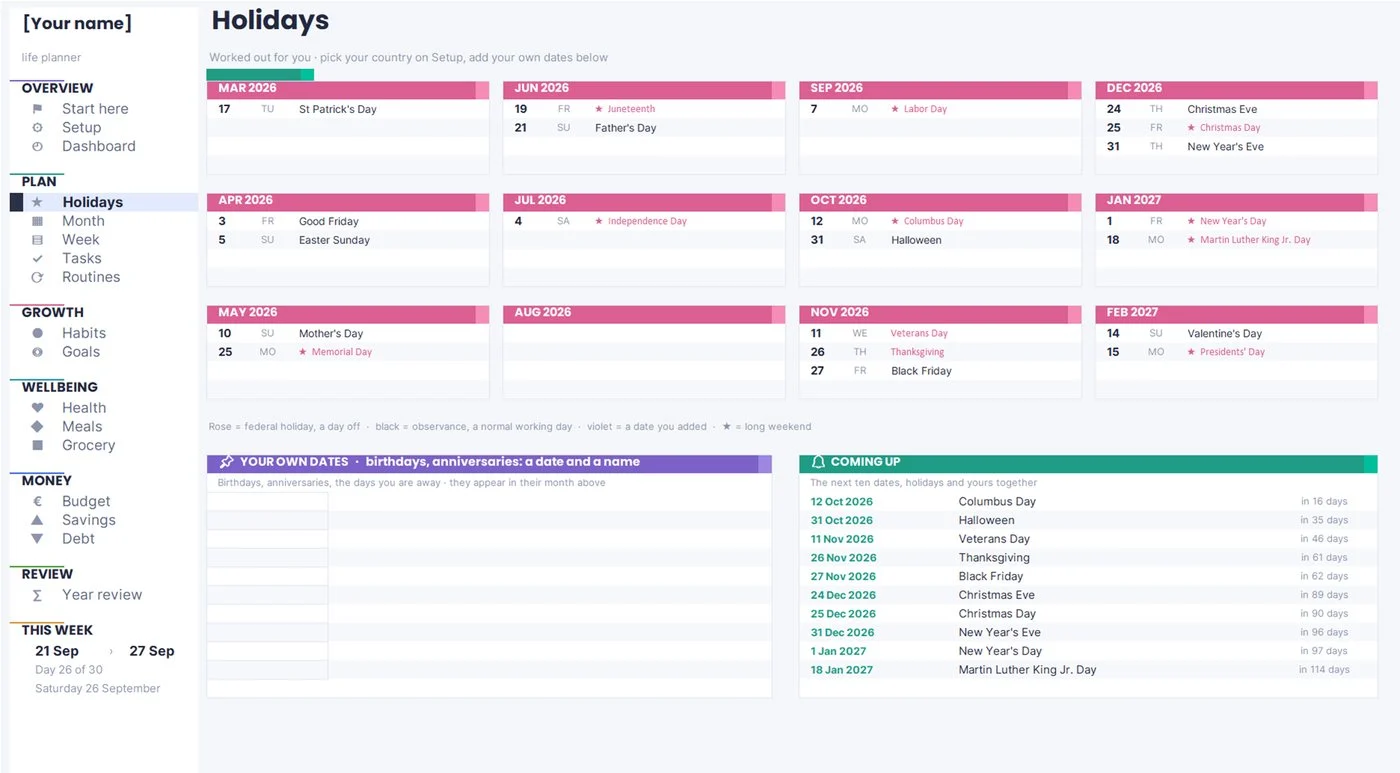Click 'in 114 days' in Coming Up
The width and height of the screenshot is (1400, 773).
point(1324,670)
